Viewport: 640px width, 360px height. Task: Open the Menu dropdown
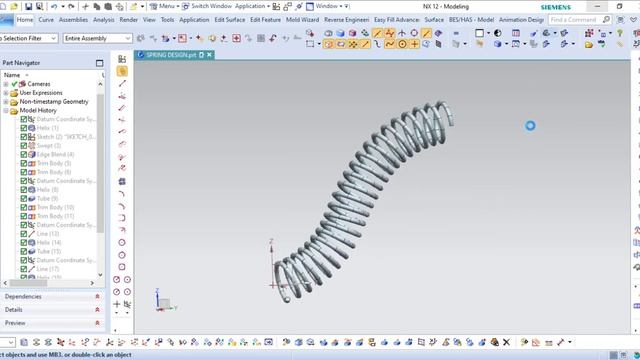click(164, 6)
